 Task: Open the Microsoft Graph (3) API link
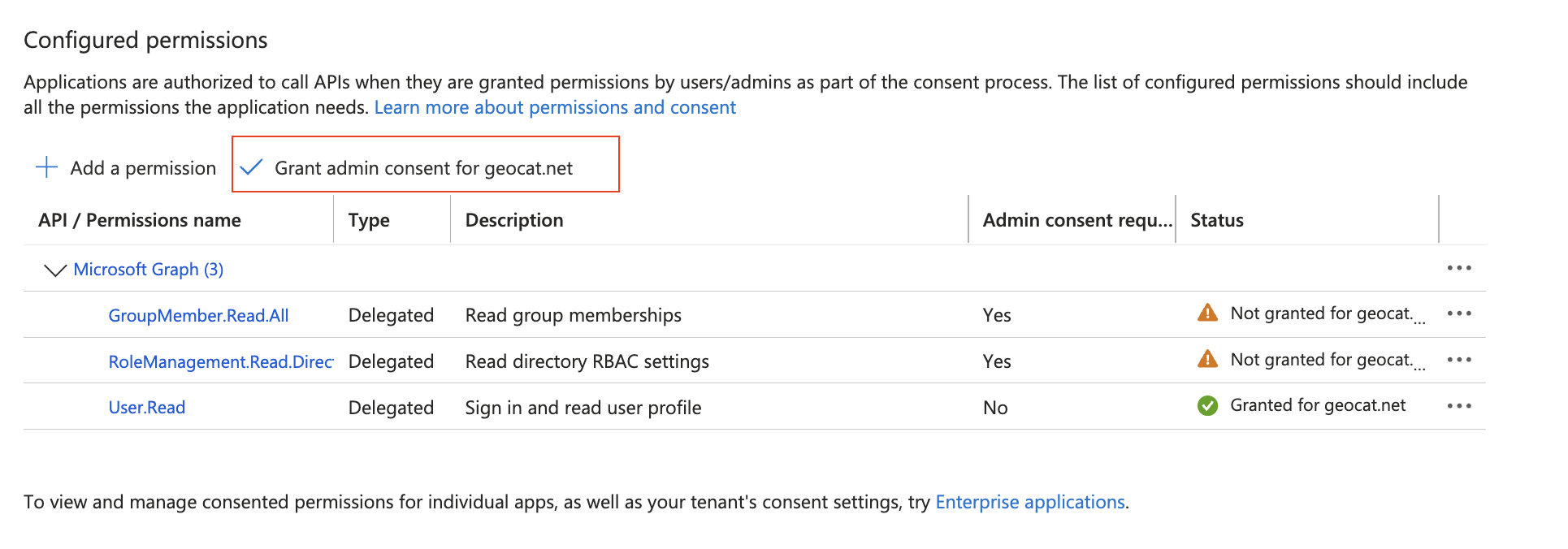148,270
